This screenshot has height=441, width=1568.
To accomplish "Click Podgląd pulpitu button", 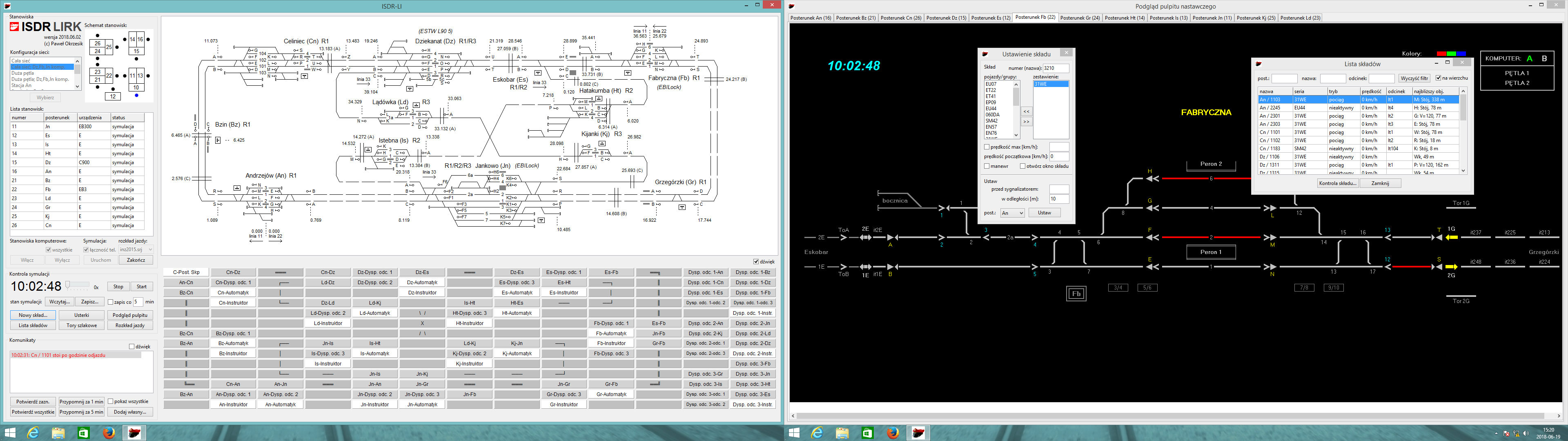I will pyautogui.click(x=130, y=316).
